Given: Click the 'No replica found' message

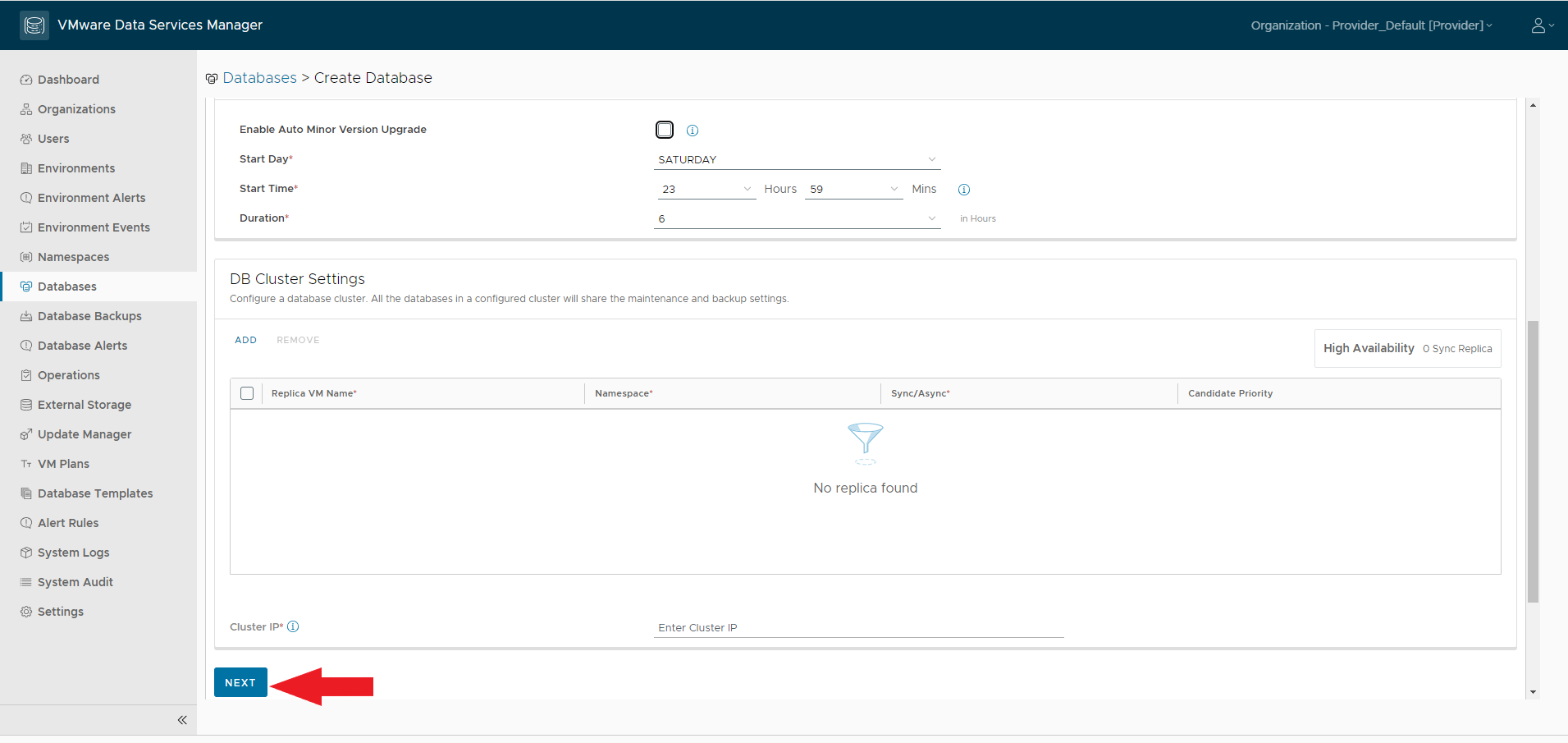Looking at the screenshot, I should click(866, 488).
